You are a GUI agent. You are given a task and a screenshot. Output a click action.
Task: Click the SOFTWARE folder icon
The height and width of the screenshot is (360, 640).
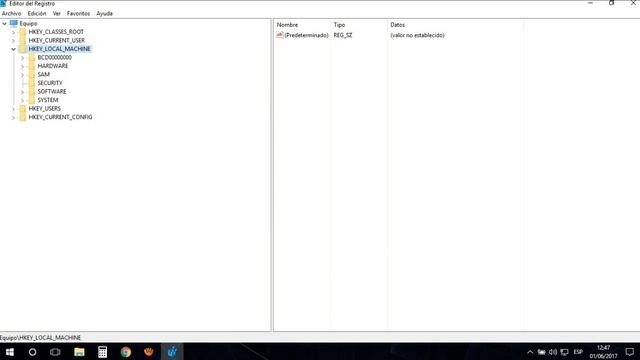[32, 91]
